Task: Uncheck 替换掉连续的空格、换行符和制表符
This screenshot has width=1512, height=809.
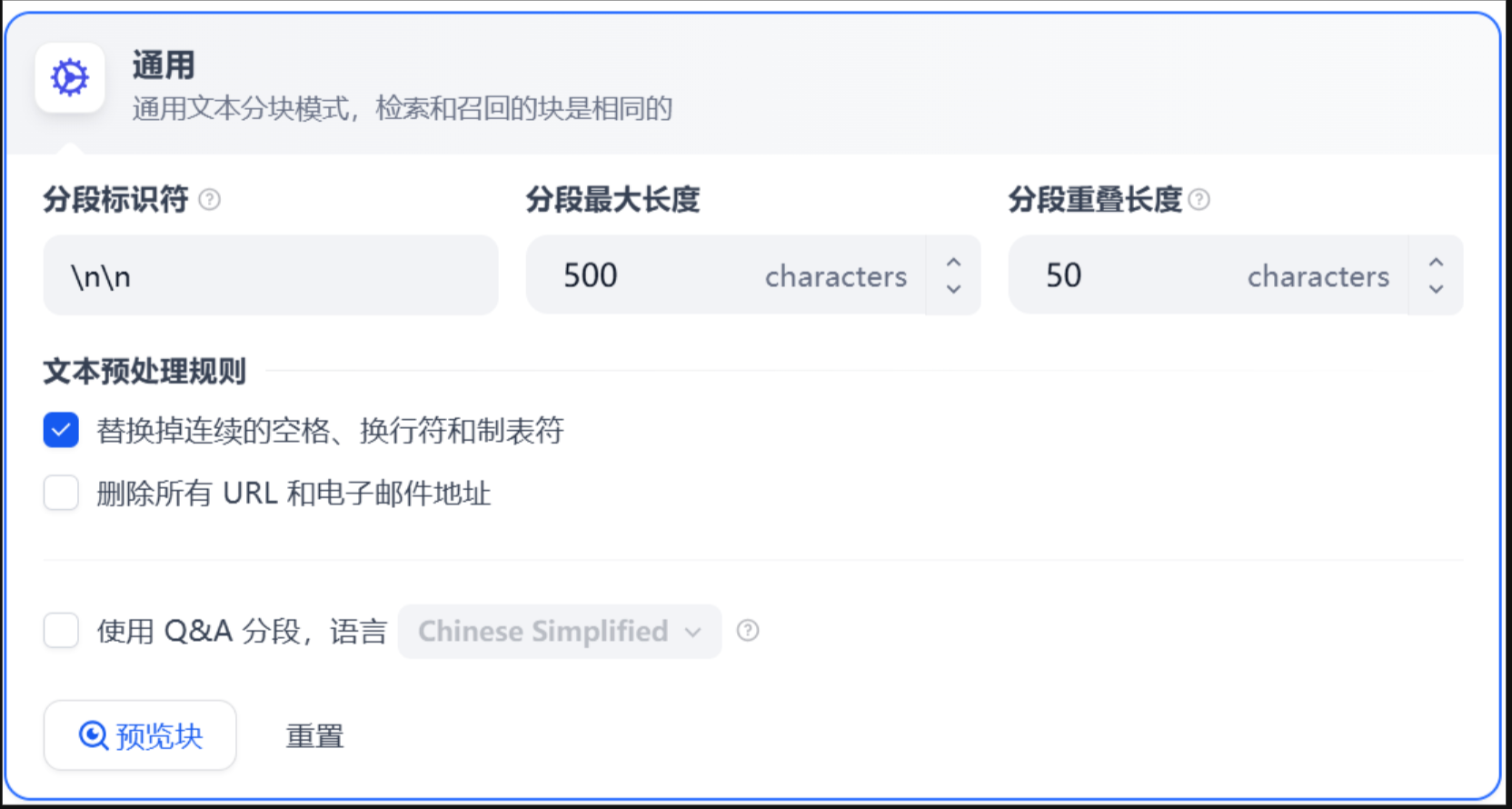Action: pyautogui.click(x=61, y=430)
